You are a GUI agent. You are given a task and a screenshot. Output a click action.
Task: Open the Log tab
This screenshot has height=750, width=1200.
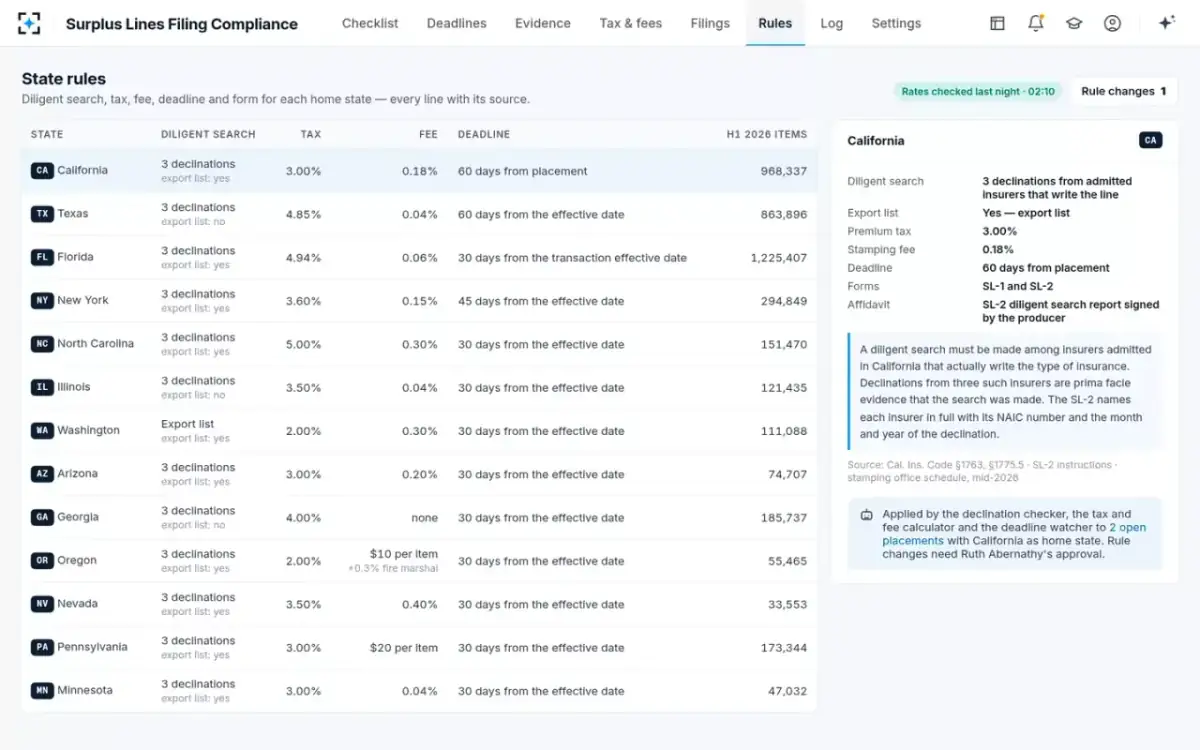click(x=831, y=23)
